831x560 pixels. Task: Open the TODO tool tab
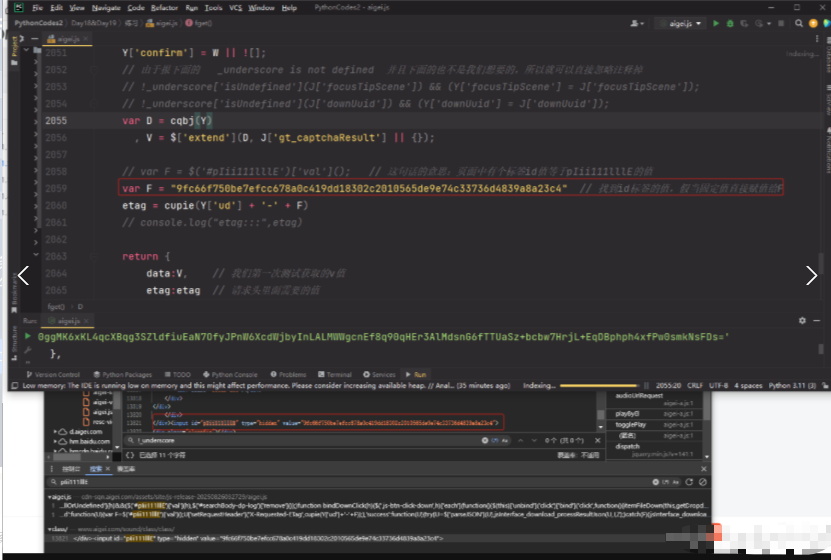[x=178, y=375]
